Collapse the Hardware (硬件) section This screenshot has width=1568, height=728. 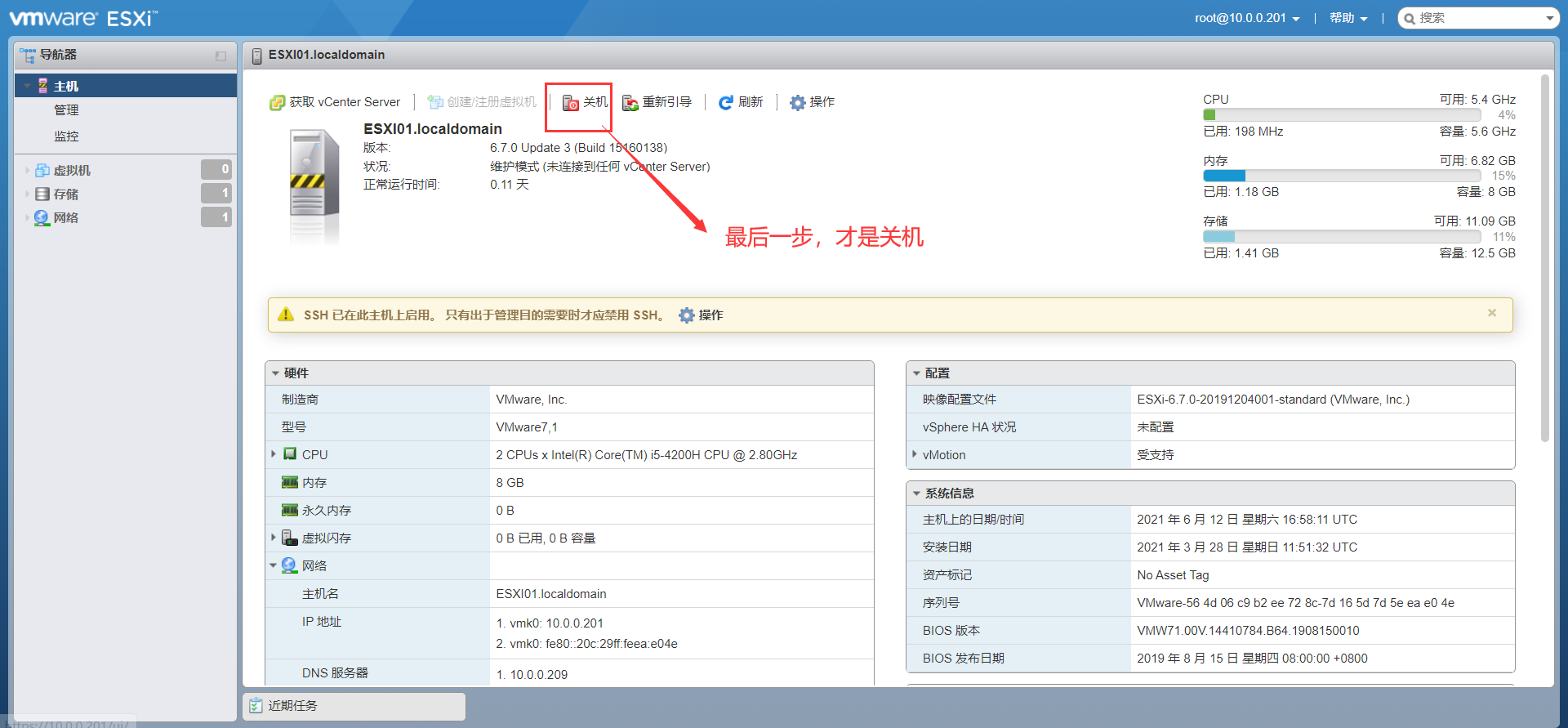click(276, 373)
